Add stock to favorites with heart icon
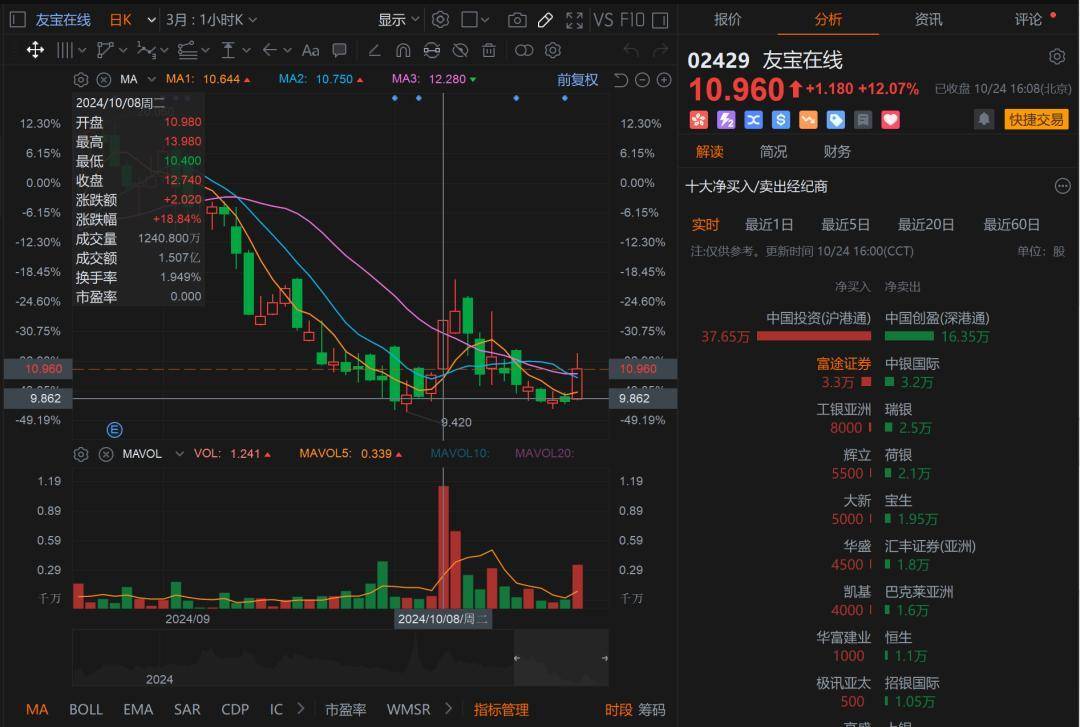1080x727 pixels. pyautogui.click(x=890, y=120)
